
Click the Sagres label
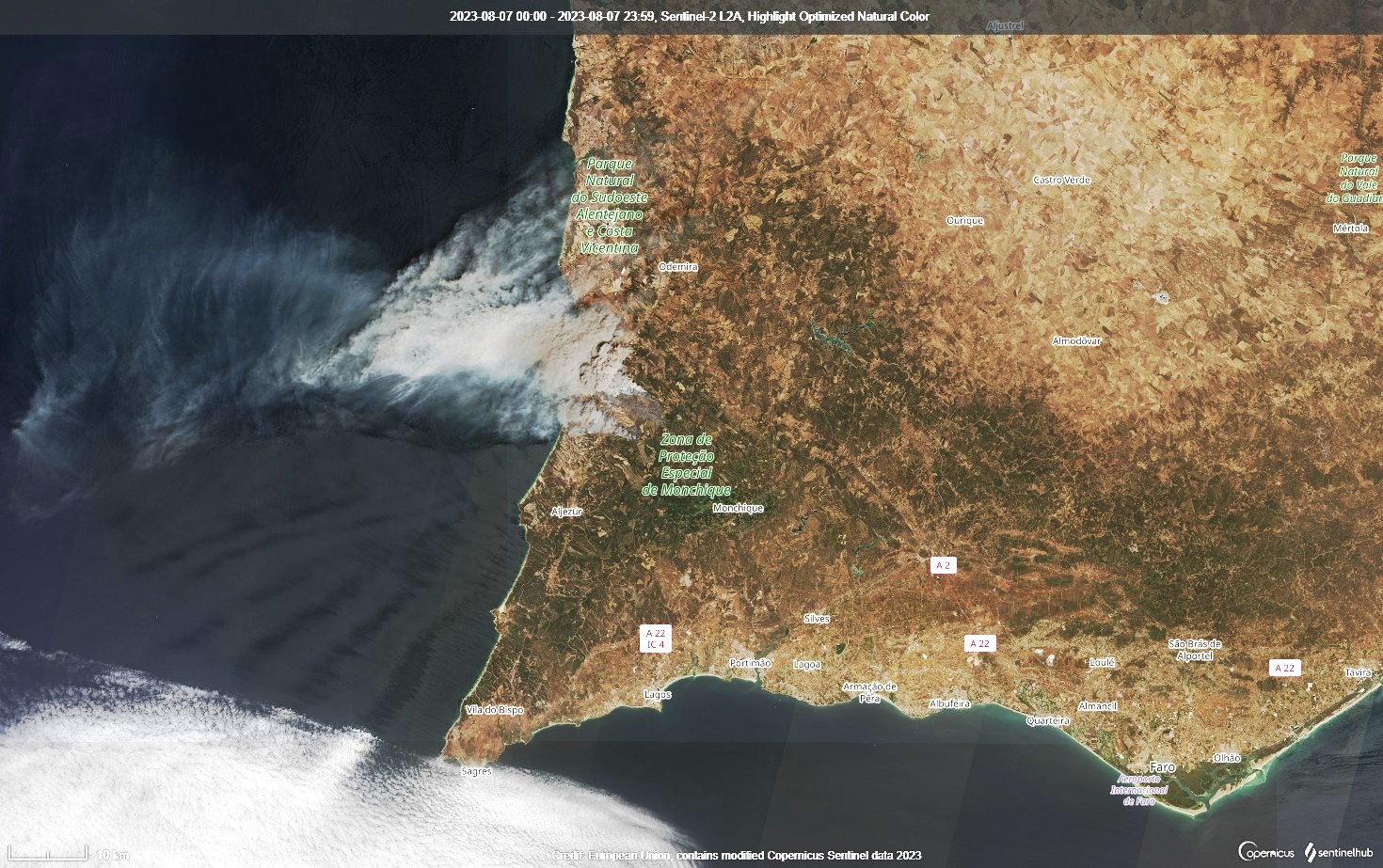click(476, 771)
